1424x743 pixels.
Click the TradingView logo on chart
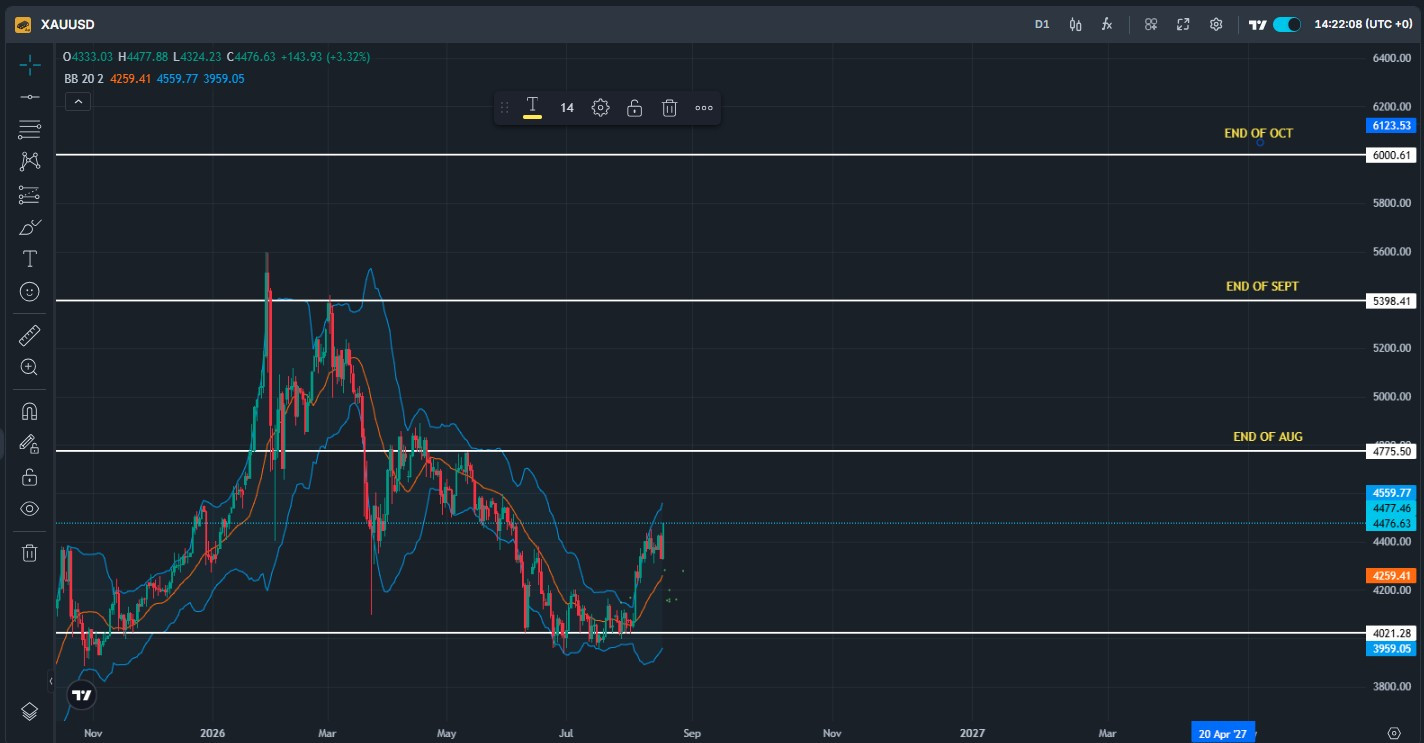82,695
